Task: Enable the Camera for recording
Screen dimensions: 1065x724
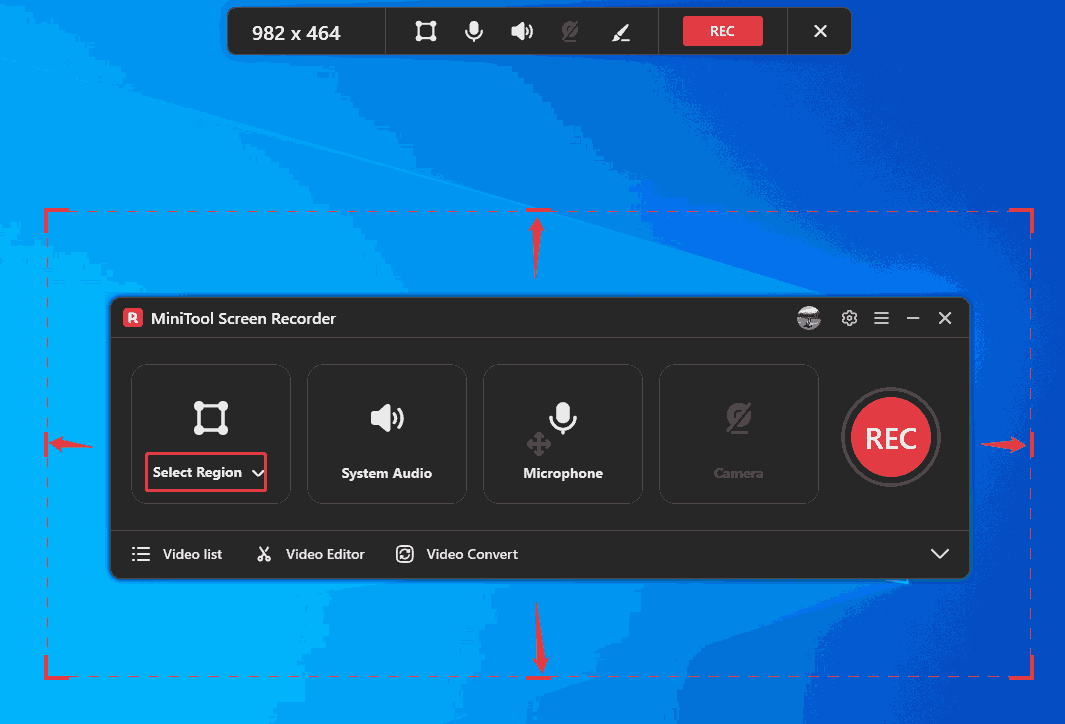Action: [x=738, y=433]
